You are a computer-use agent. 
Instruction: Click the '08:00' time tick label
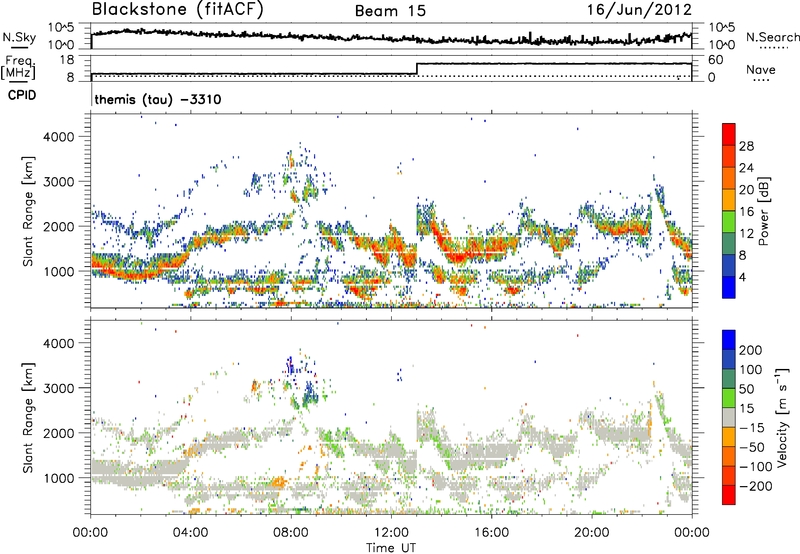pyautogui.click(x=291, y=533)
